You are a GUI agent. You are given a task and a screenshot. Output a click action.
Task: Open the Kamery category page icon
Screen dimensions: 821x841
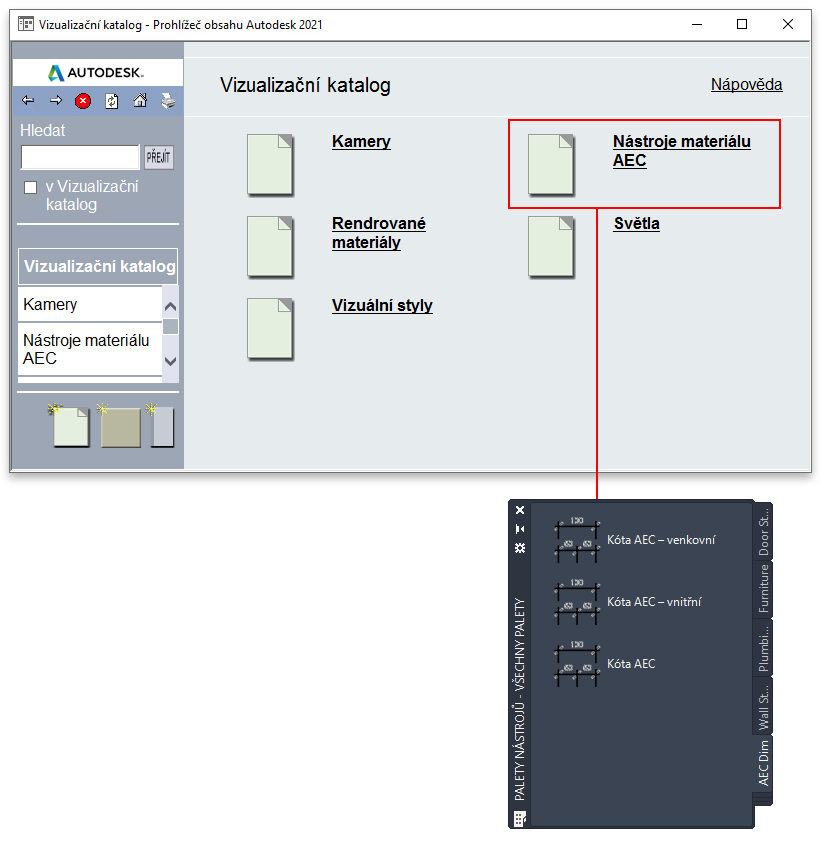click(x=270, y=165)
